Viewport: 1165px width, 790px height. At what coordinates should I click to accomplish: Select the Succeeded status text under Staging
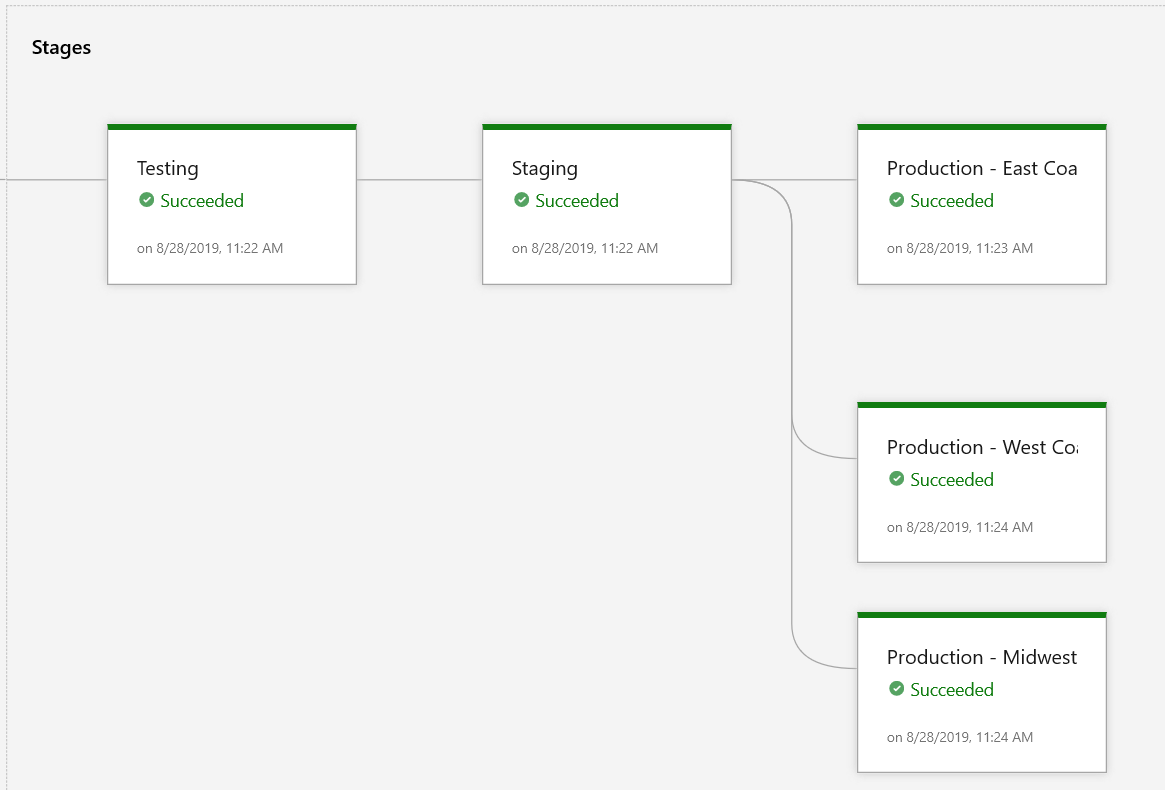[577, 201]
